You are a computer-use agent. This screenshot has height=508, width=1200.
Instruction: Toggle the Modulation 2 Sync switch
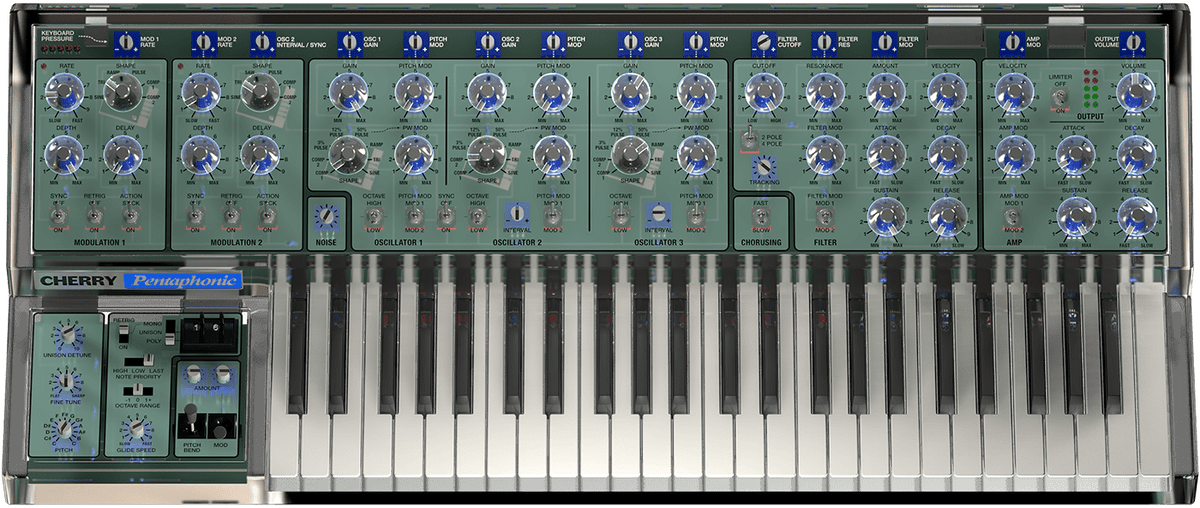coord(195,213)
